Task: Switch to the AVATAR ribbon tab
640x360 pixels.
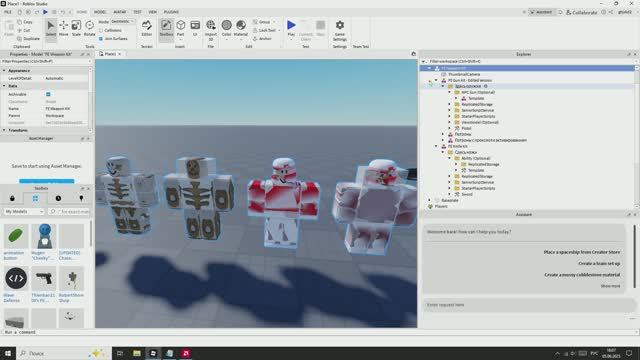Action: click(x=120, y=12)
